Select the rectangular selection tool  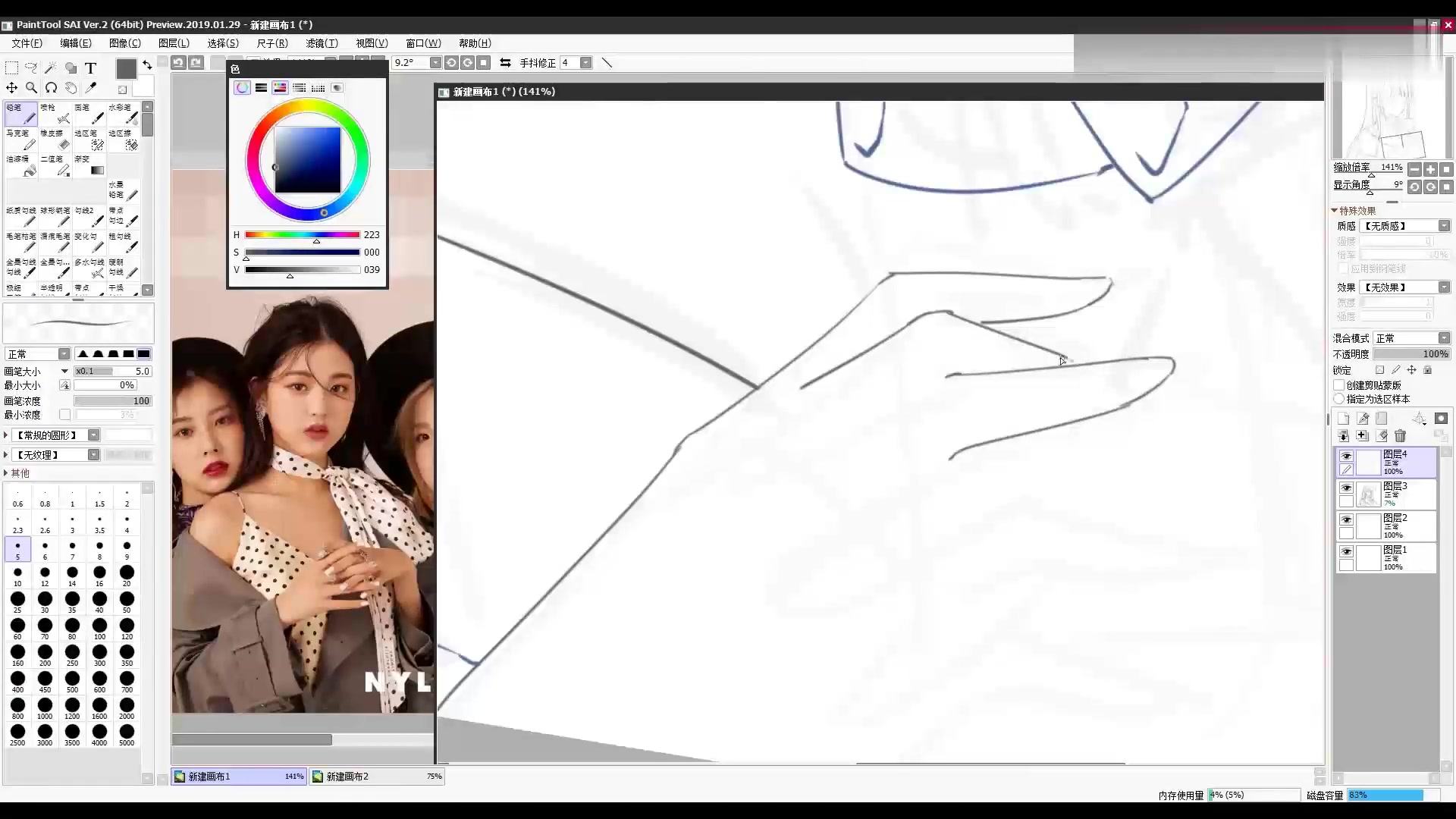(12, 67)
